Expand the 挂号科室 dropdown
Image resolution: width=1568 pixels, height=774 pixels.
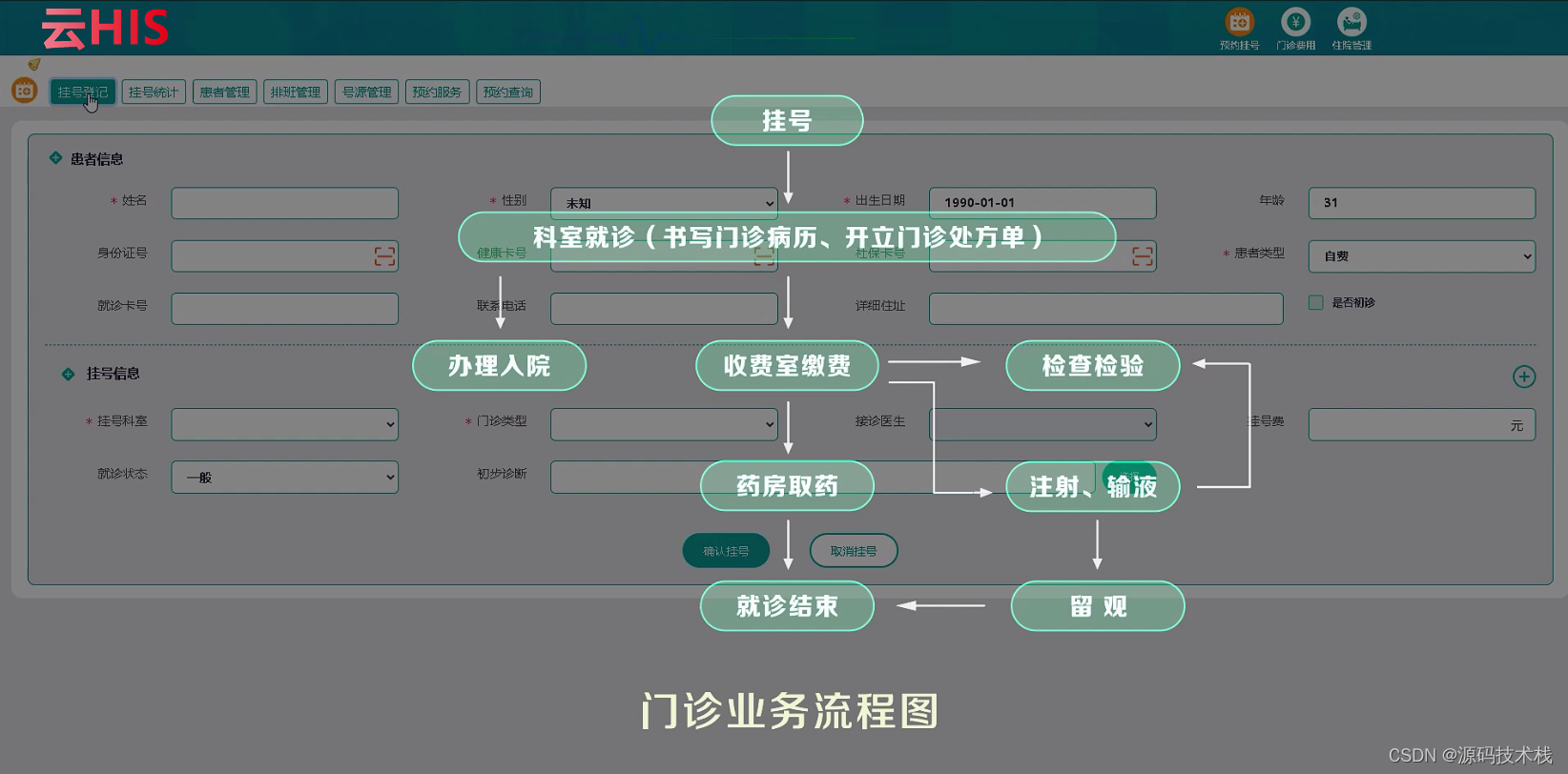285,424
